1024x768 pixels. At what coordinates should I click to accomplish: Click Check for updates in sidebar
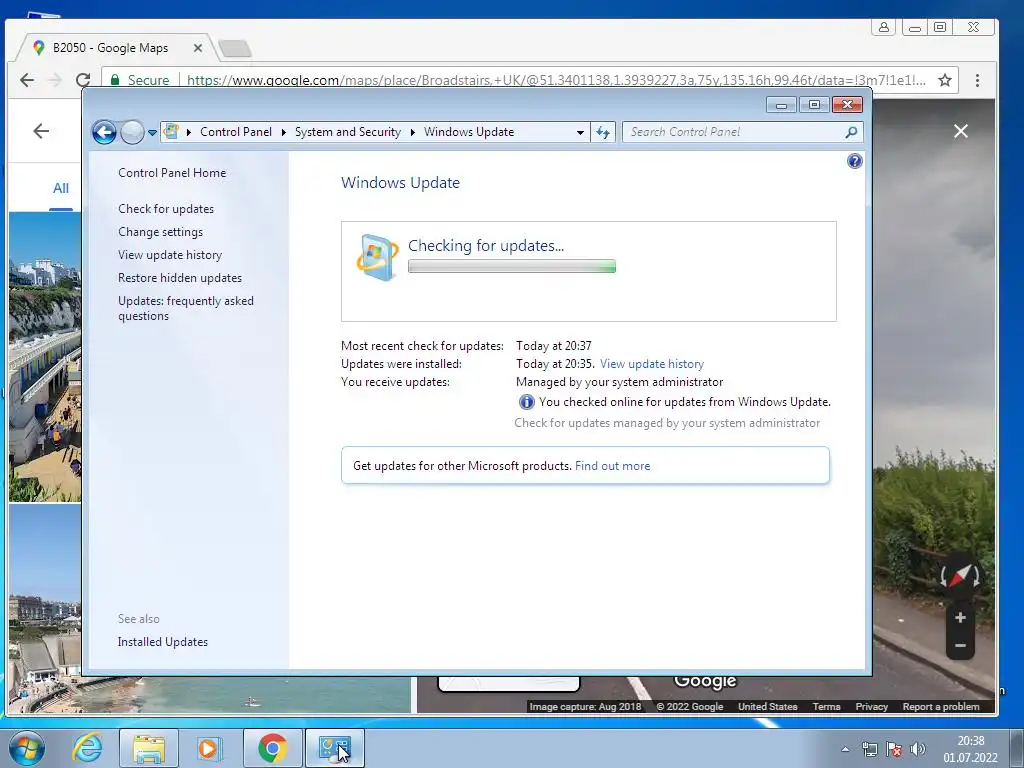[166, 209]
